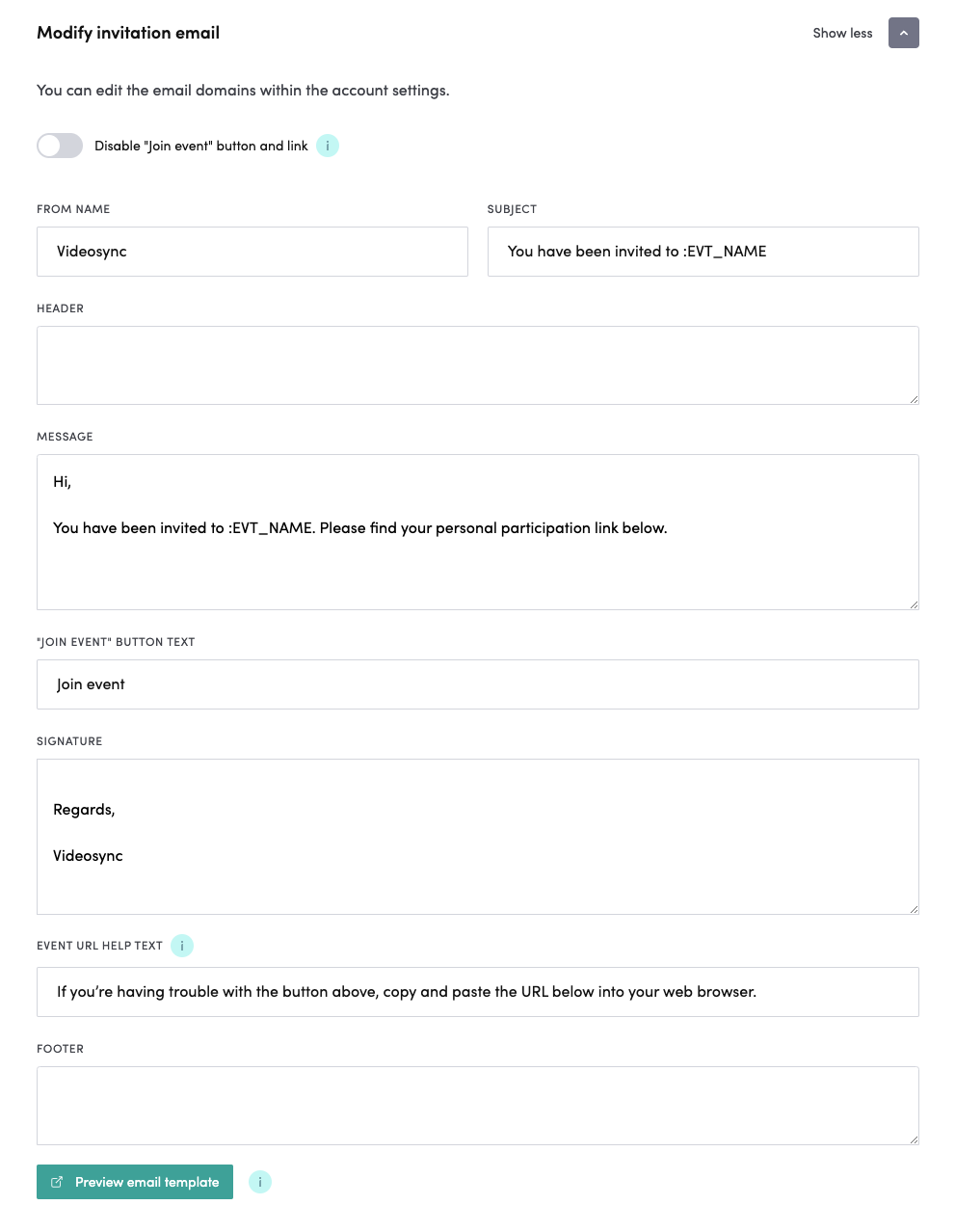
Task: Enable the Disable Join event button and link toggle
Action: tap(59, 146)
